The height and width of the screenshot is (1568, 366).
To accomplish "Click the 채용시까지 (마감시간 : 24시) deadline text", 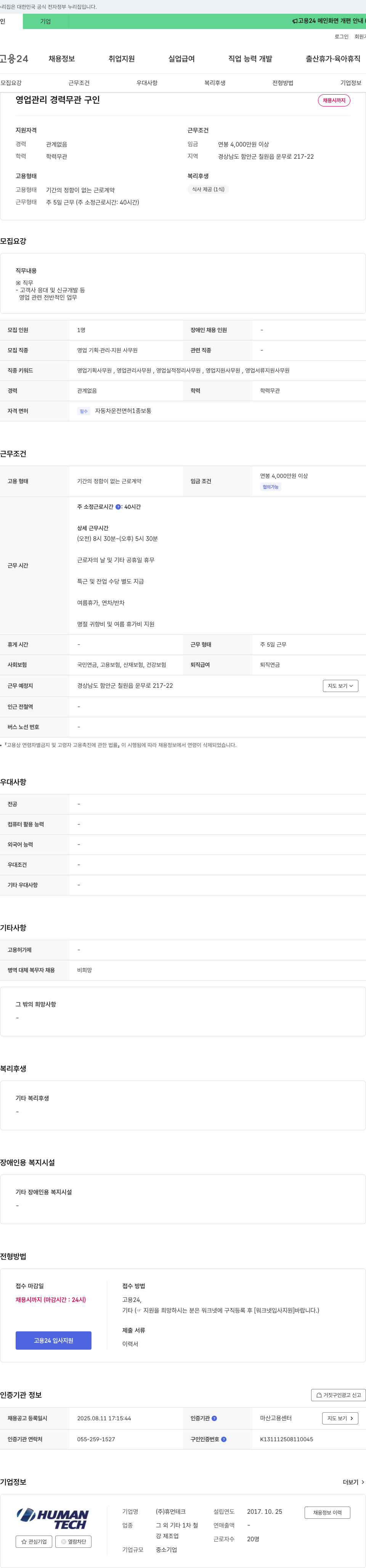I will click(51, 1300).
